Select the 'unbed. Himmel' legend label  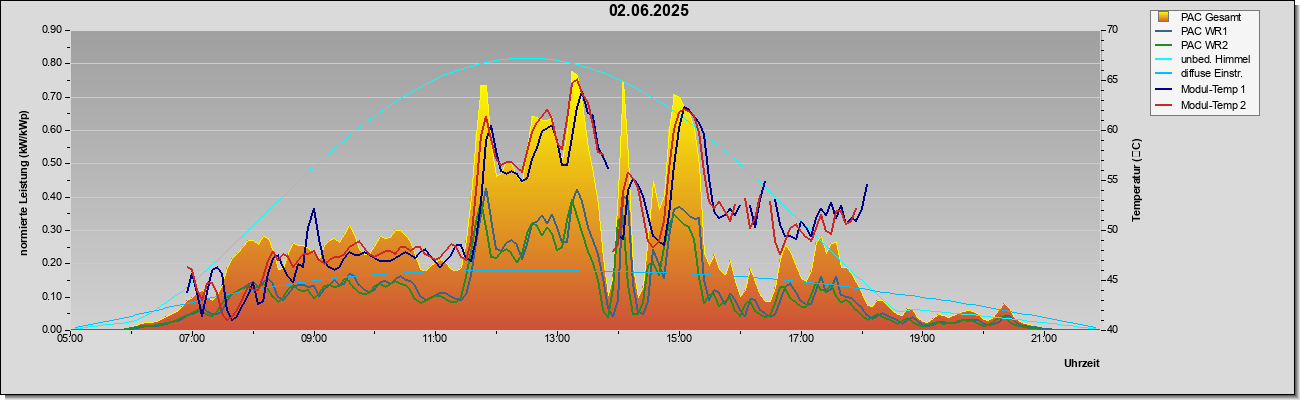[1215, 61]
